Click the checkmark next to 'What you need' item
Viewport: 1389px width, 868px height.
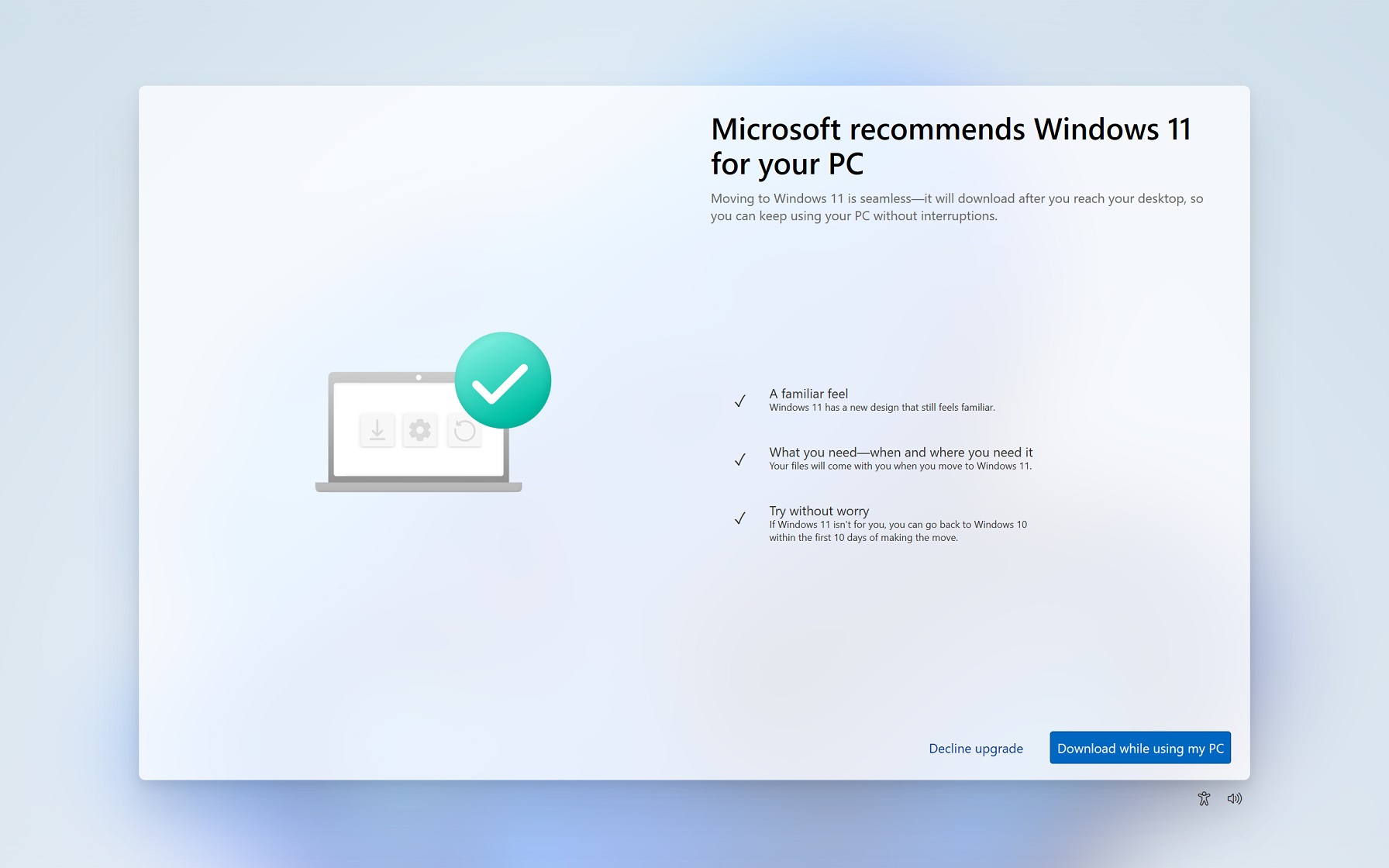(x=739, y=460)
